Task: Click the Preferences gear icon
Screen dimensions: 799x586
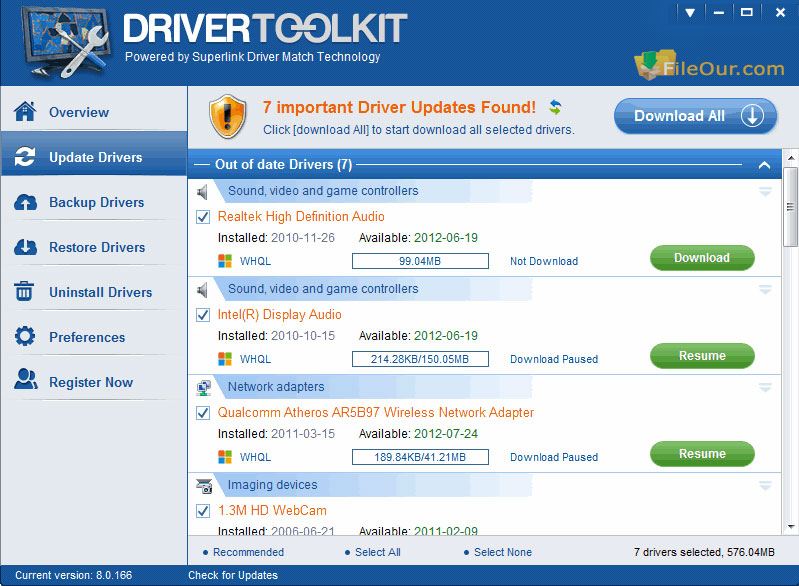Action: pyautogui.click(x=25, y=336)
